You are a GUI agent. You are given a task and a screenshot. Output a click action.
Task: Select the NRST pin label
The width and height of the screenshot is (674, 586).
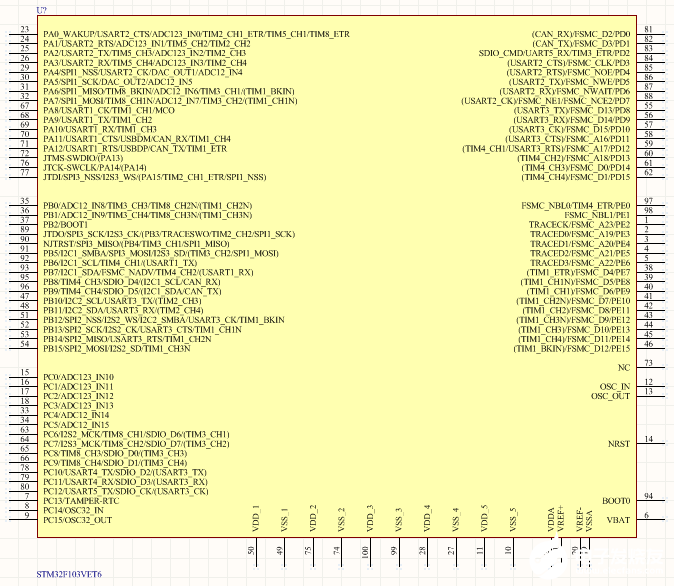(x=619, y=444)
